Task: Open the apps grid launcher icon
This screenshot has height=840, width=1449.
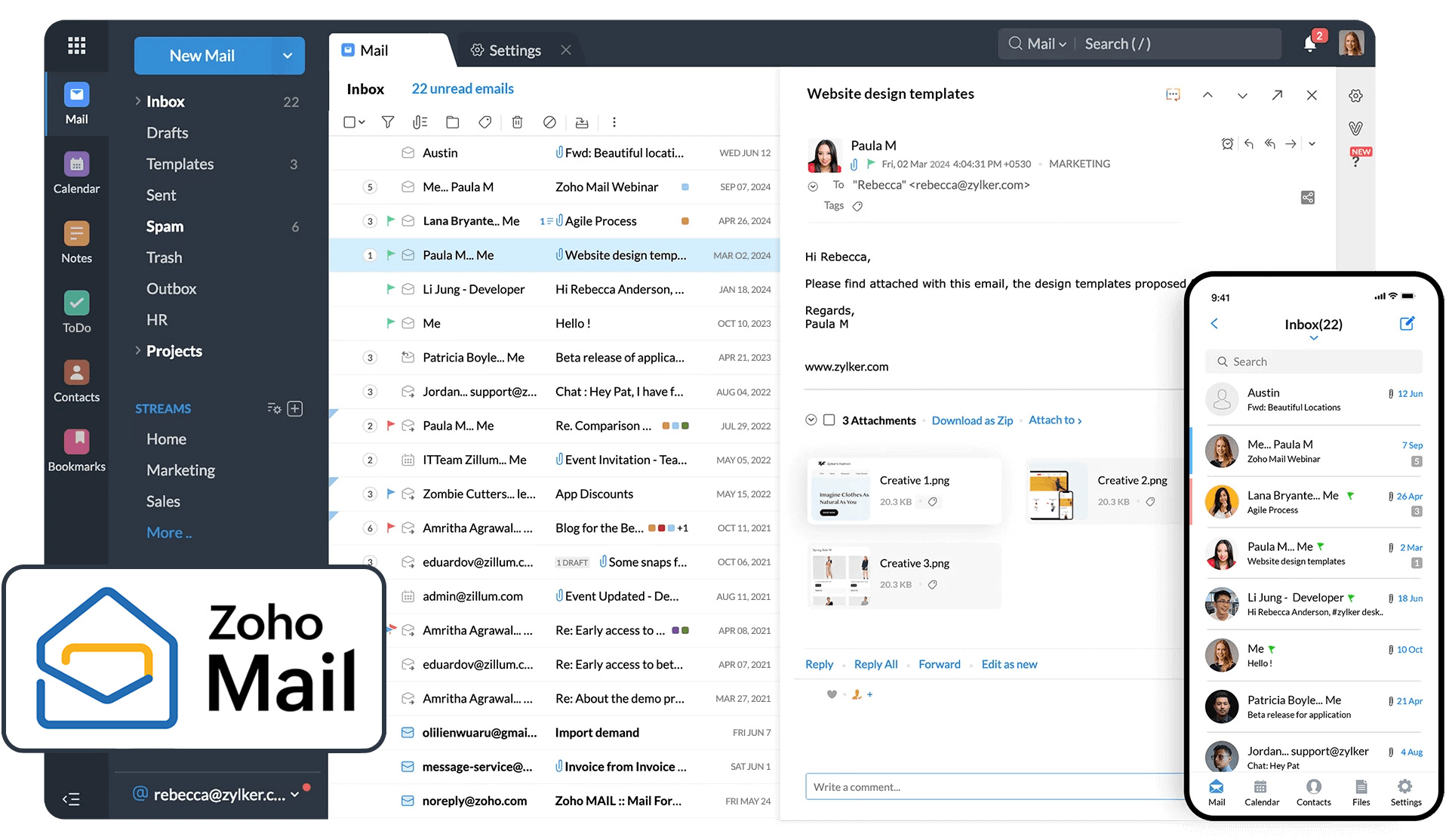Action: coord(76,45)
